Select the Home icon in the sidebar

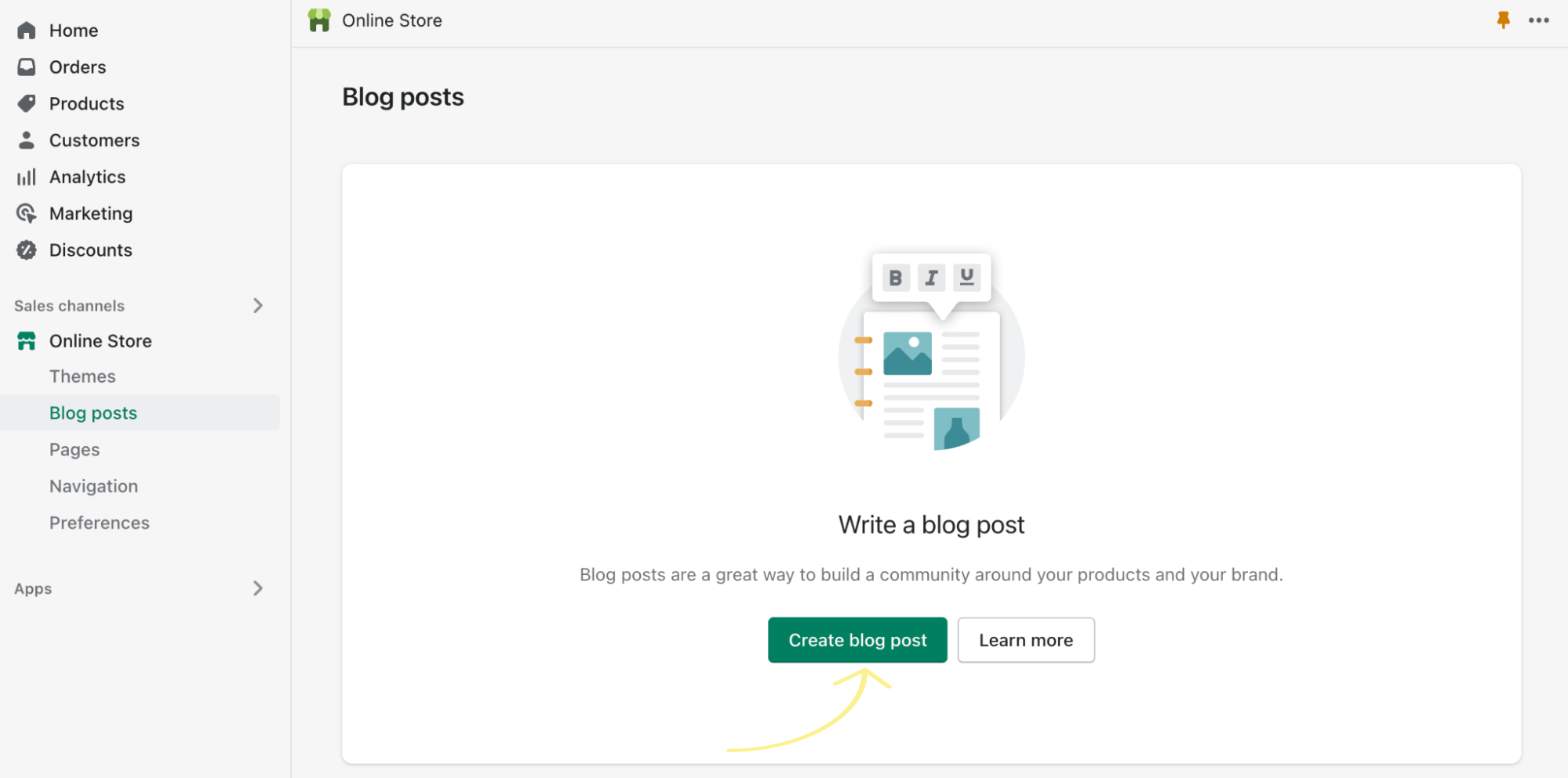pyautogui.click(x=26, y=30)
